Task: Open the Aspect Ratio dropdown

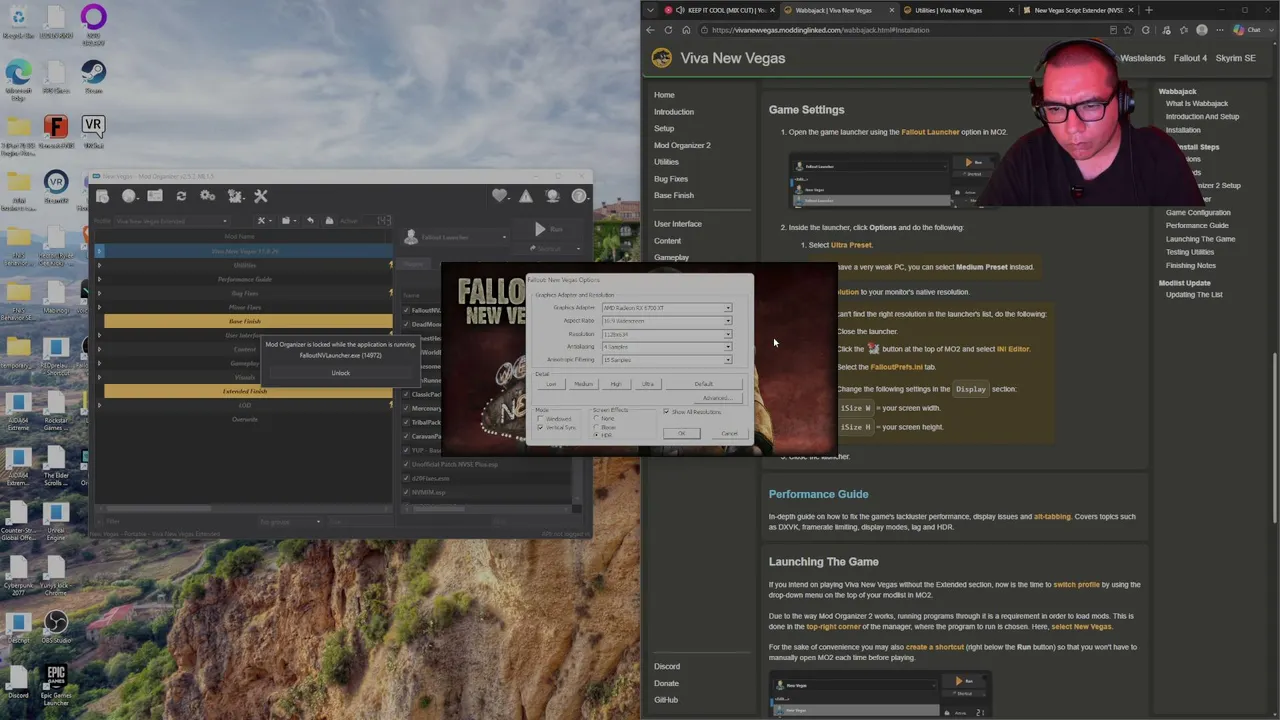Action: pyautogui.click(x=666, y=321)
